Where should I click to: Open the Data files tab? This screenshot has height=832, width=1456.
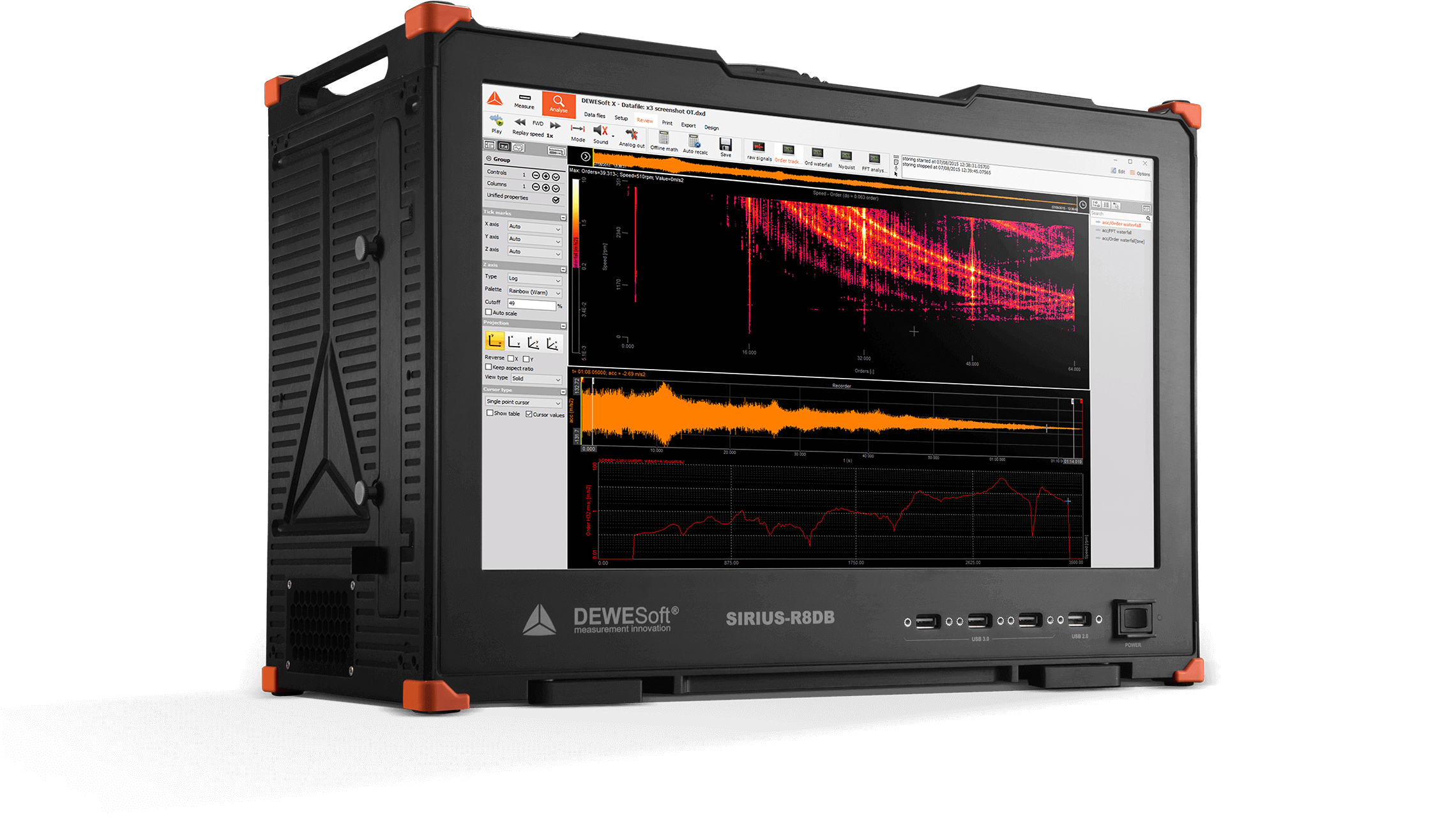(x=595, y=116)
